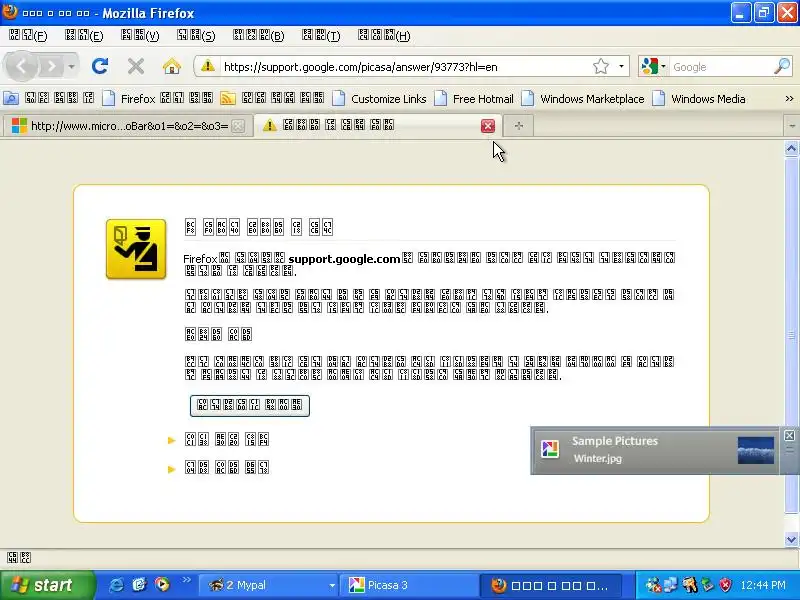The height and width of the screenshot is (600, 800).
Task: Open the File (F) menu
Action: pyautogui.click(x=28, y=36)
